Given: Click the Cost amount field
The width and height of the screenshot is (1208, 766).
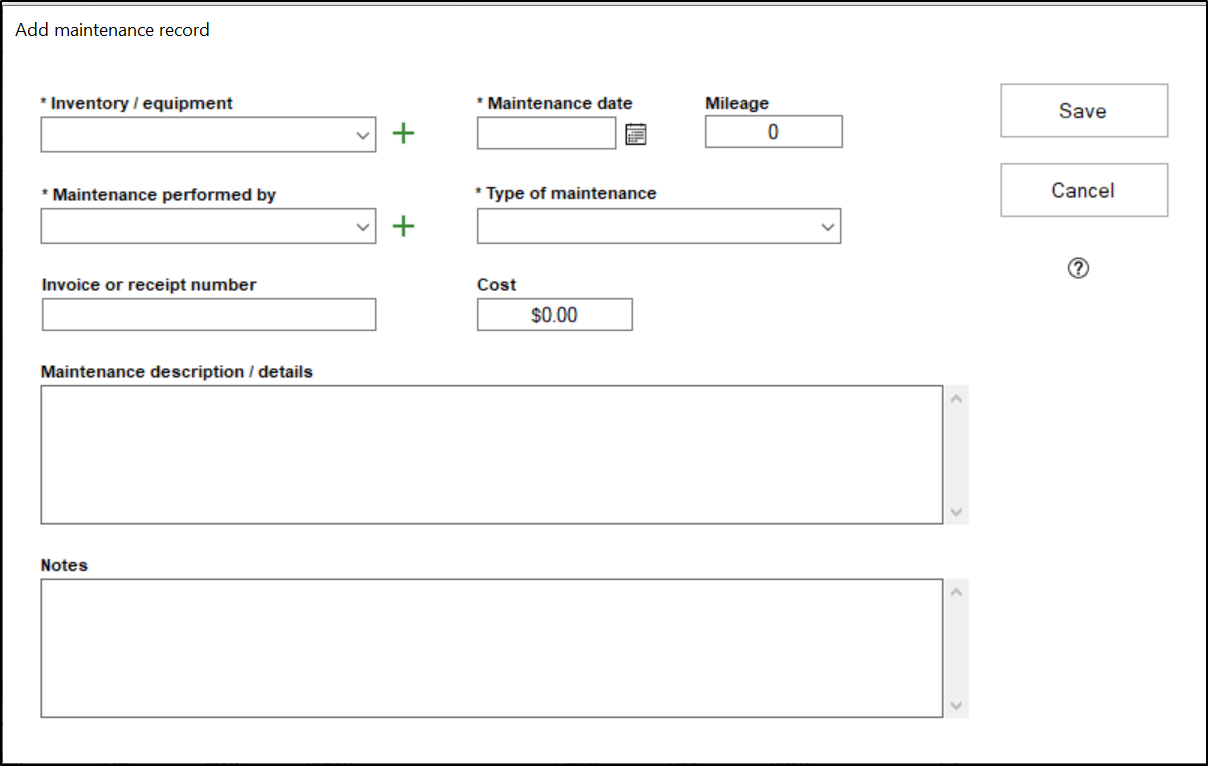Looking at the screenshot, I should [x=554, y=315].
